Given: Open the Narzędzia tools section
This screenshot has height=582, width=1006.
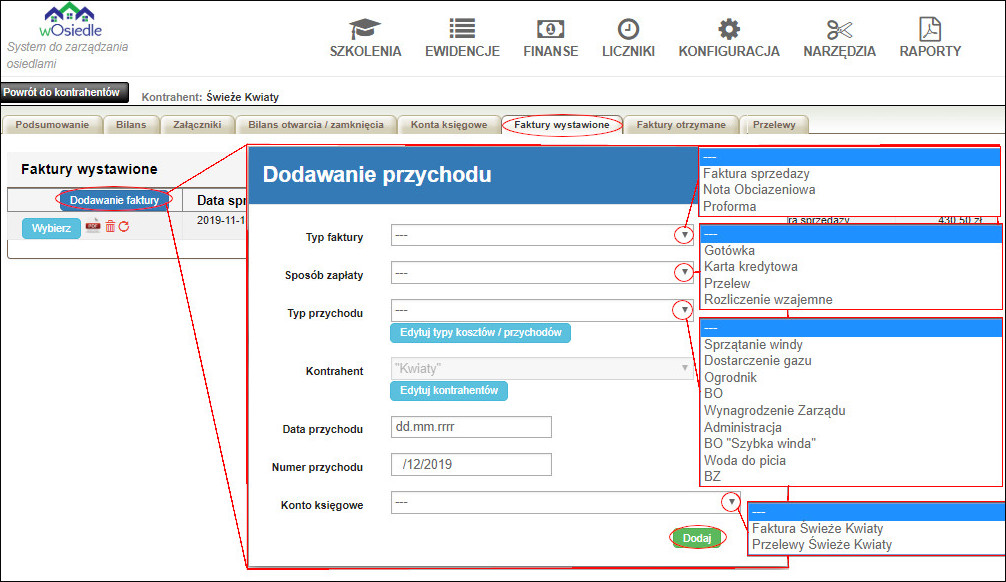Looking at the screenshot, I should pyautogui.click(x=839, y=39).
